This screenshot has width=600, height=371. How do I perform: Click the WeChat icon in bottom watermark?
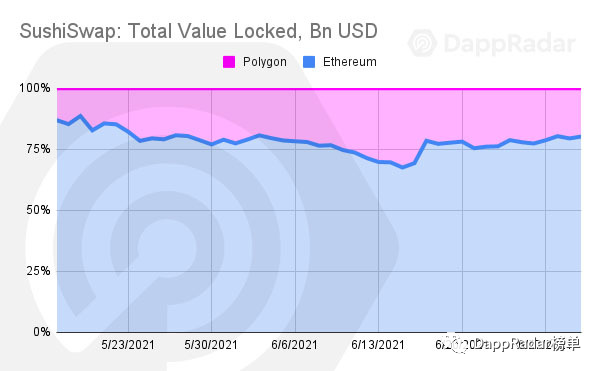(458, 344)
